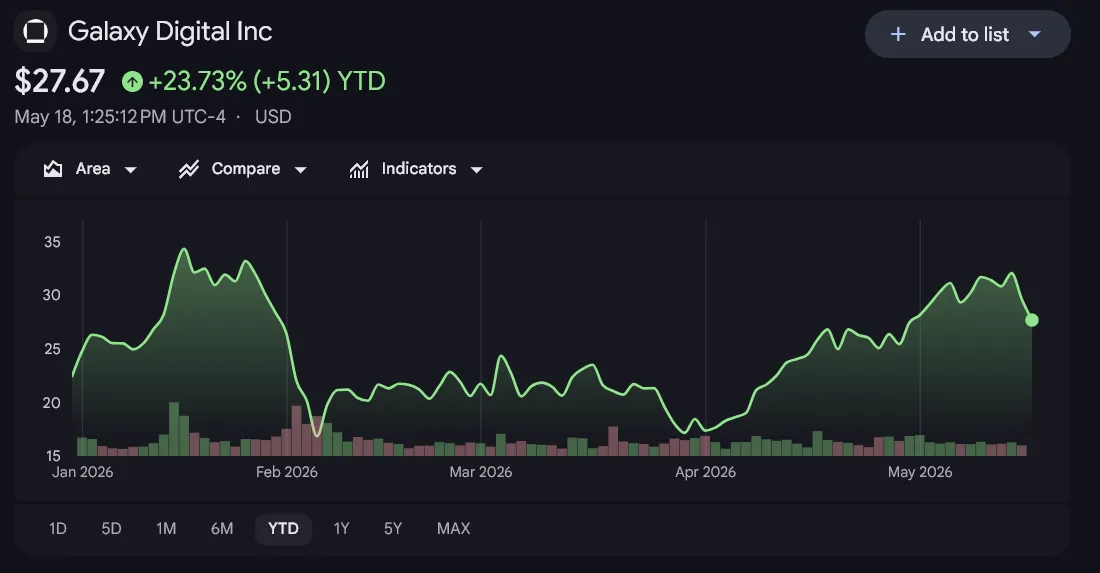Click the 25 y-axis value
This screenshot has width=1100, height=573.
click(x=52, y=349)
